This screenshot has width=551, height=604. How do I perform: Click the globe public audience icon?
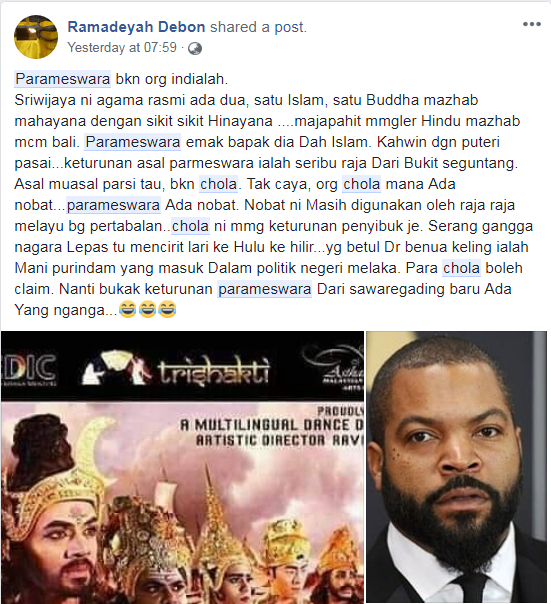[195, 49]
